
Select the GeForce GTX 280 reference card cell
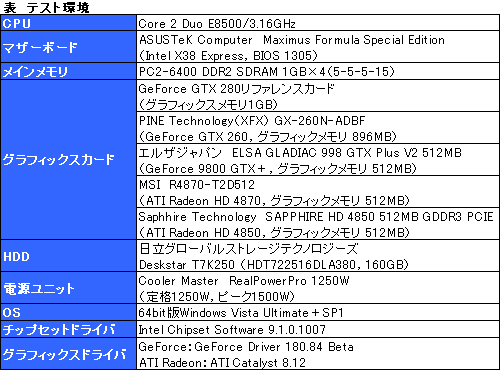[318, 96]
